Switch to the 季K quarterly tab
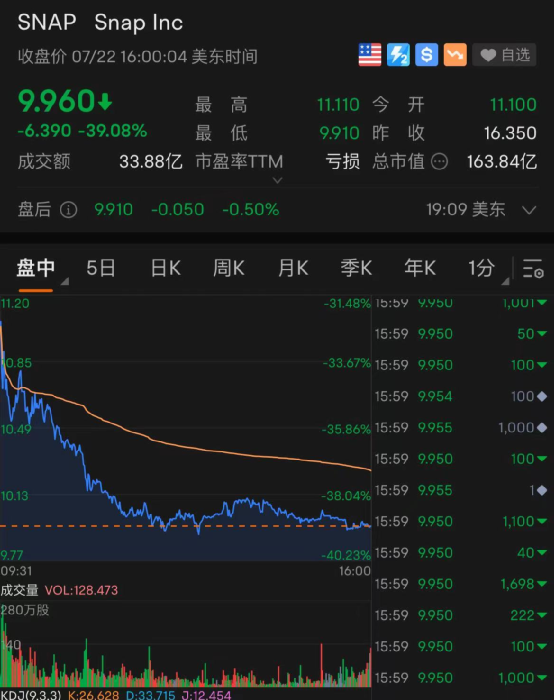 356,268
